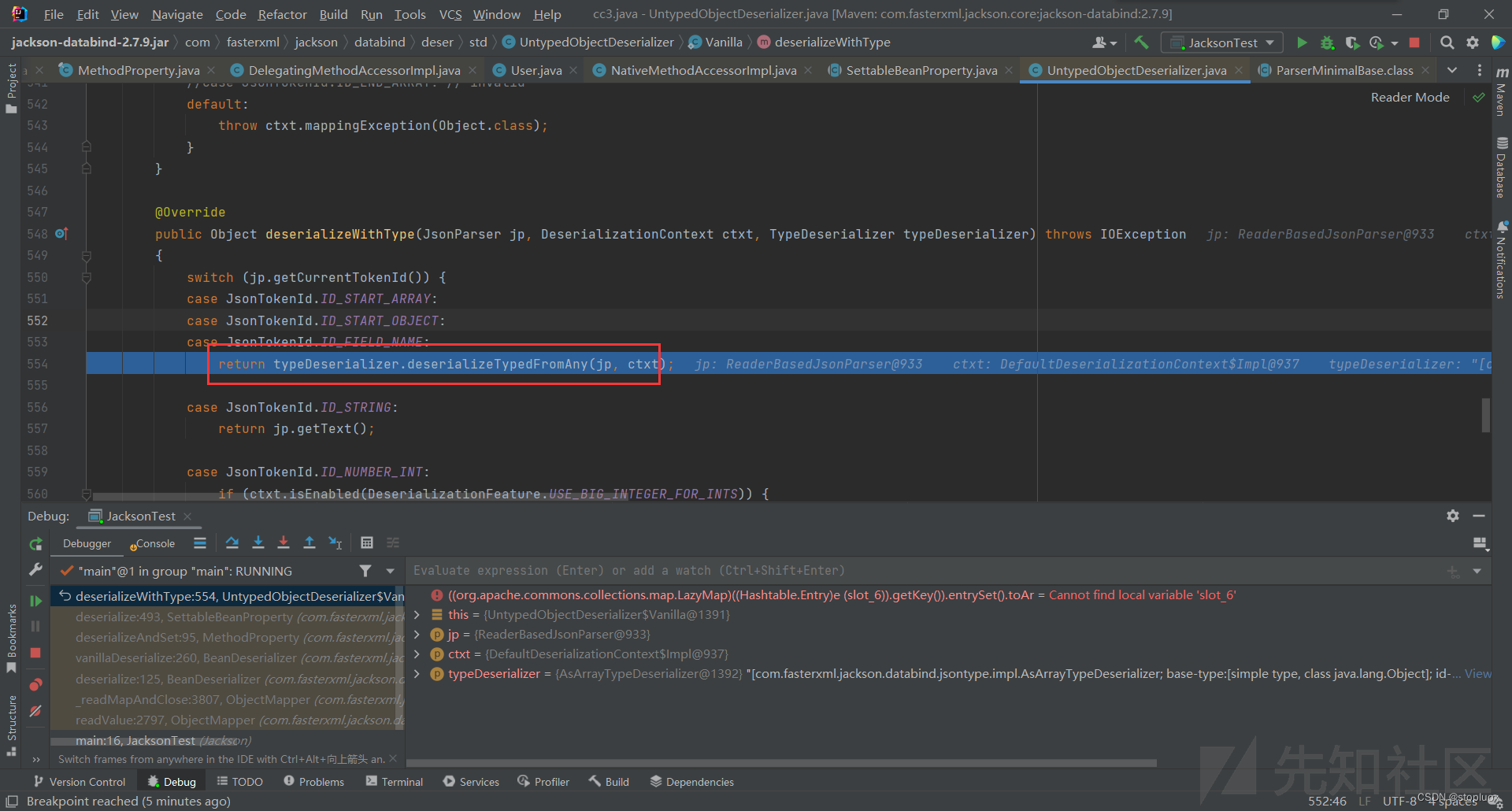Stop debugging via red square in debug sidebar
Viewport: 1512px width, 811px height.
(x=35, y=653)
